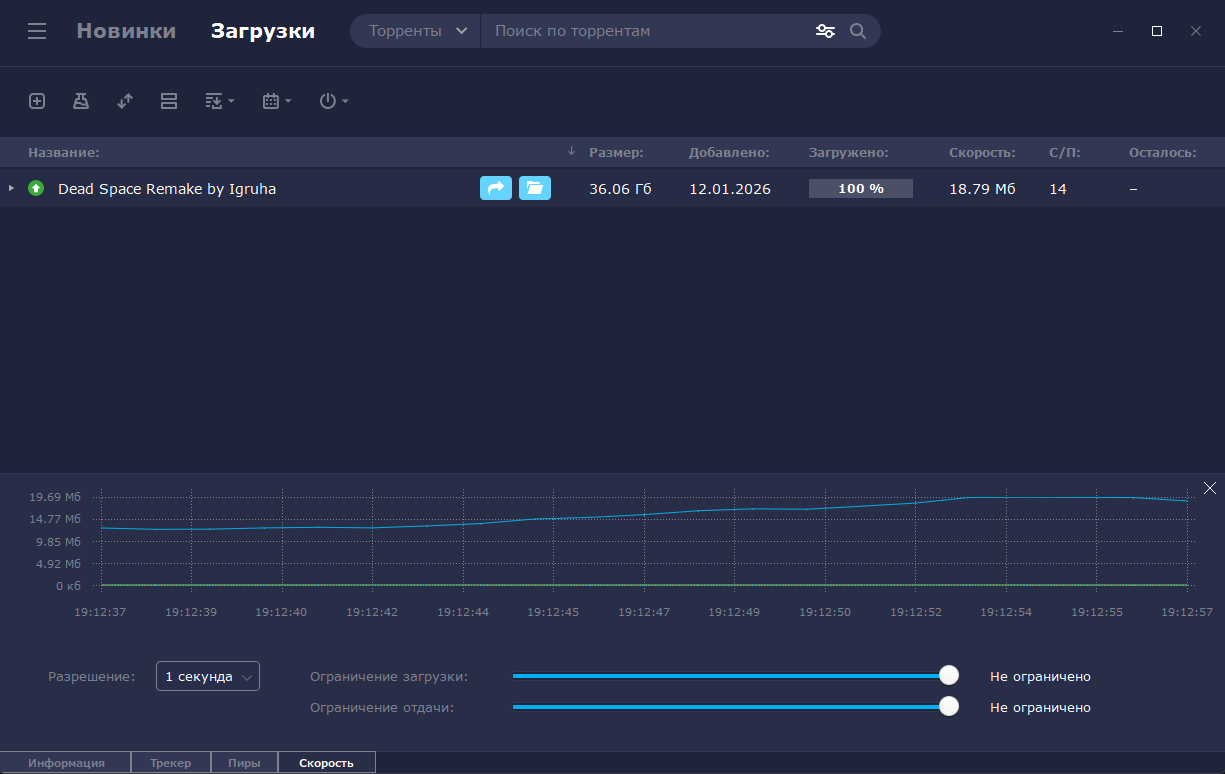Click the add torrent plus icon
Screen dimensions: 1225x774
pyautogui.click(x=37, y=101)
